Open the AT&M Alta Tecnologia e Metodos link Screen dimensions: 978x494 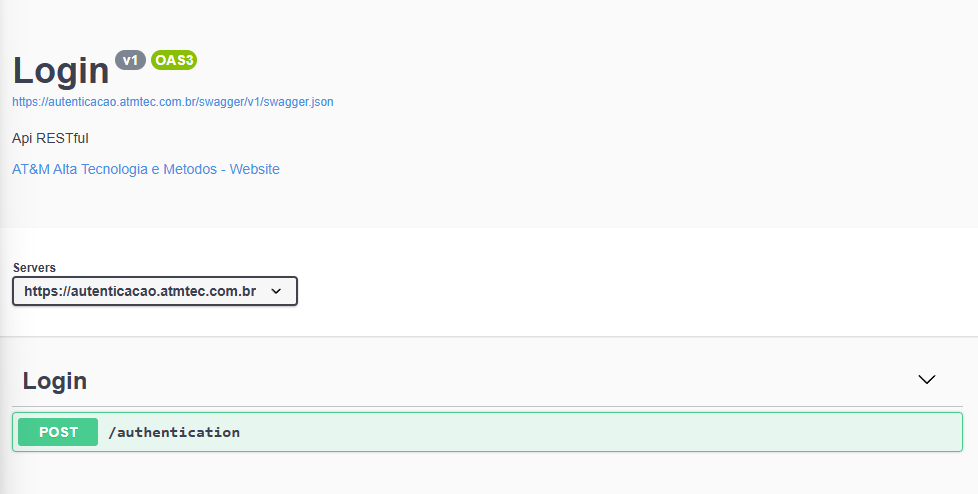[x=145, y=169]
